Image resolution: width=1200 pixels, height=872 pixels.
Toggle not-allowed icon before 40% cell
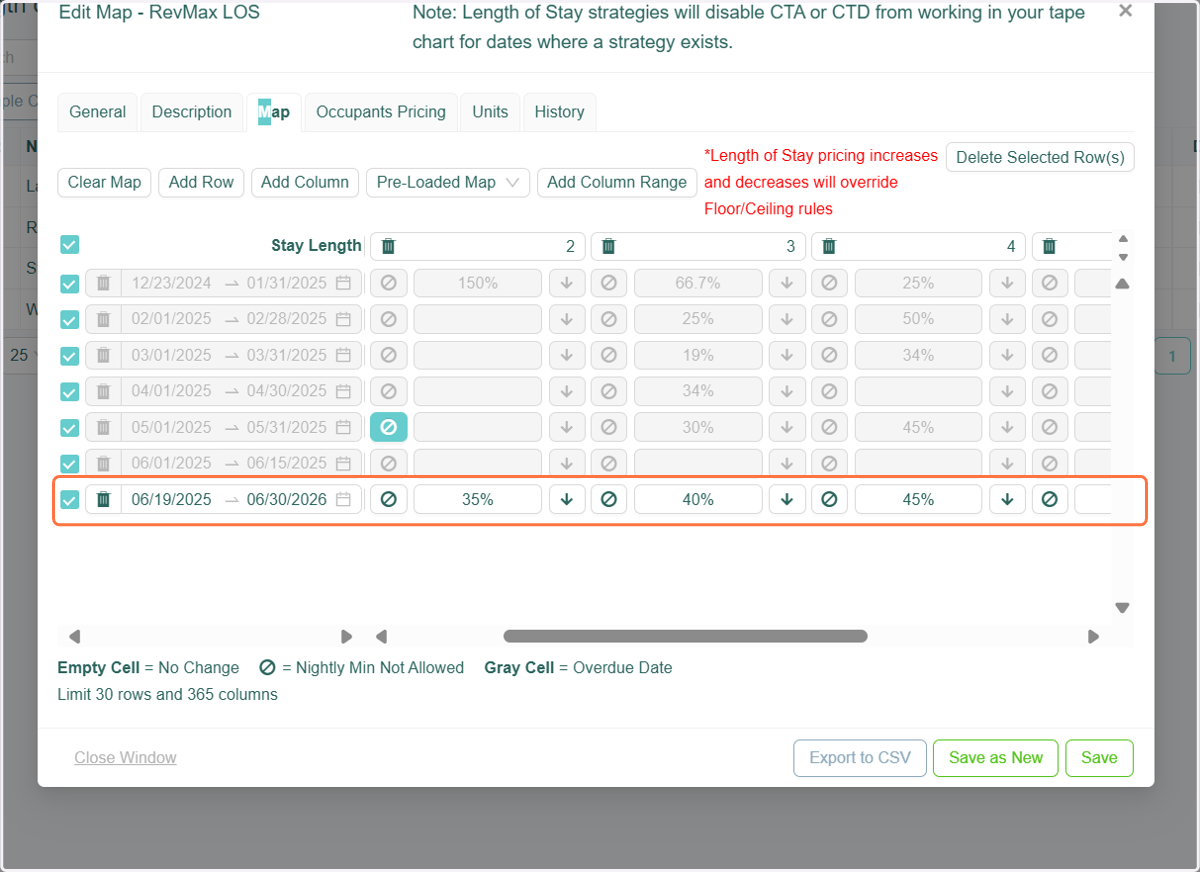609,499
